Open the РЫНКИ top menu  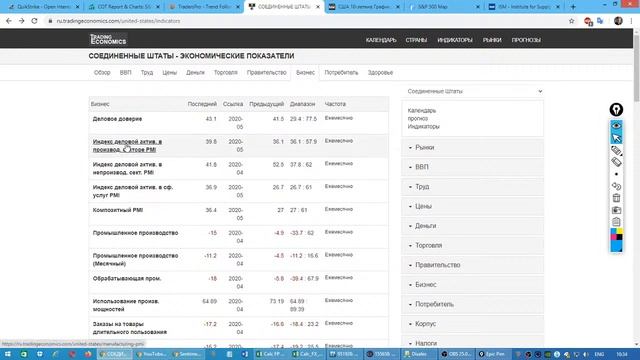pos(492,40)
